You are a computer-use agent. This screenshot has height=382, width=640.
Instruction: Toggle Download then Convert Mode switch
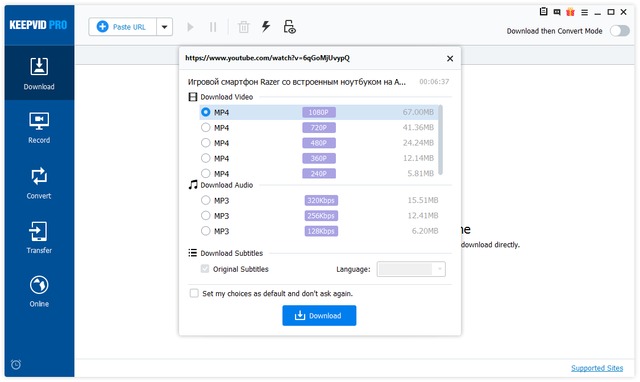[620, 31]
